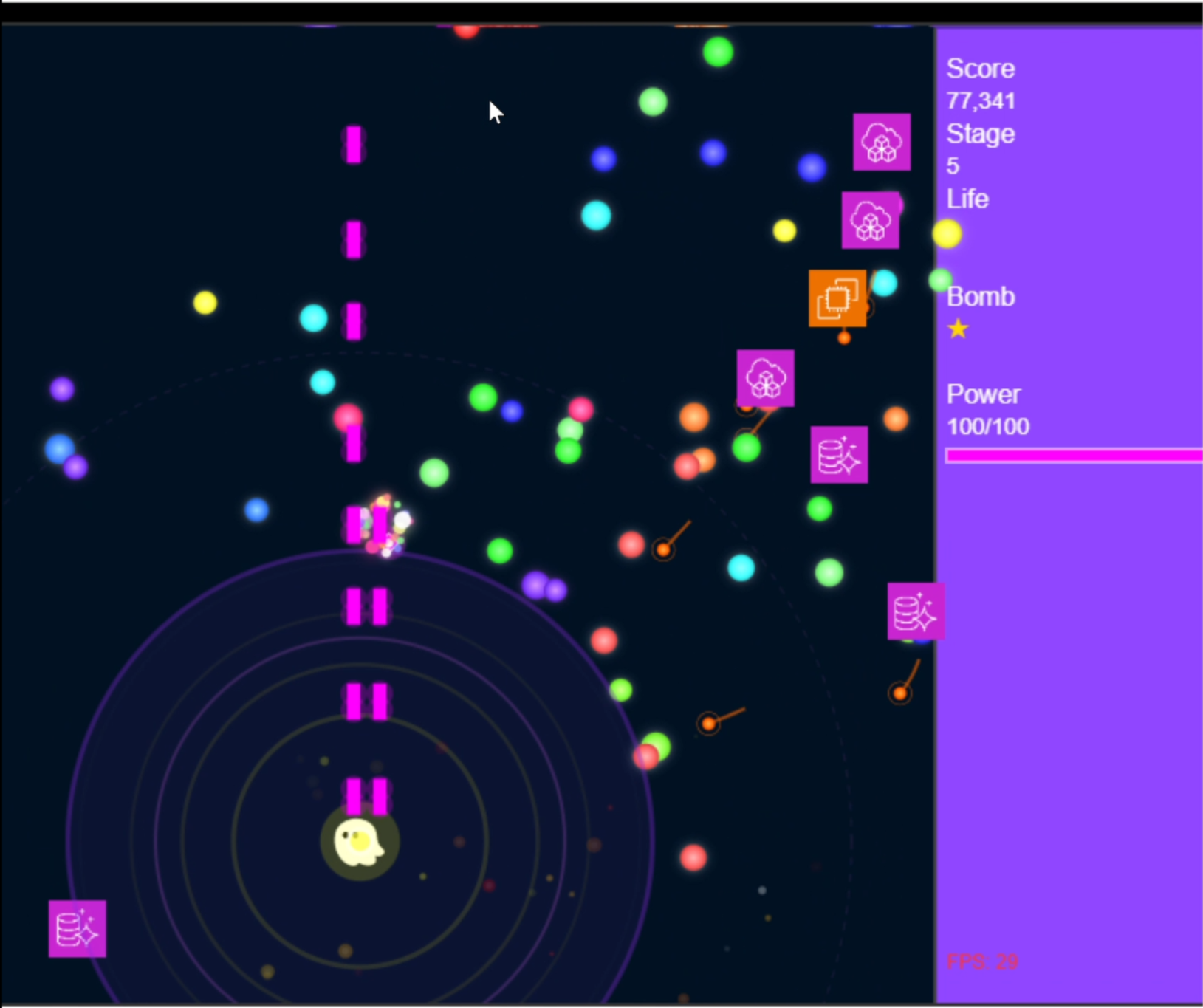Click the orange chip enemy icon

(837, 298)
